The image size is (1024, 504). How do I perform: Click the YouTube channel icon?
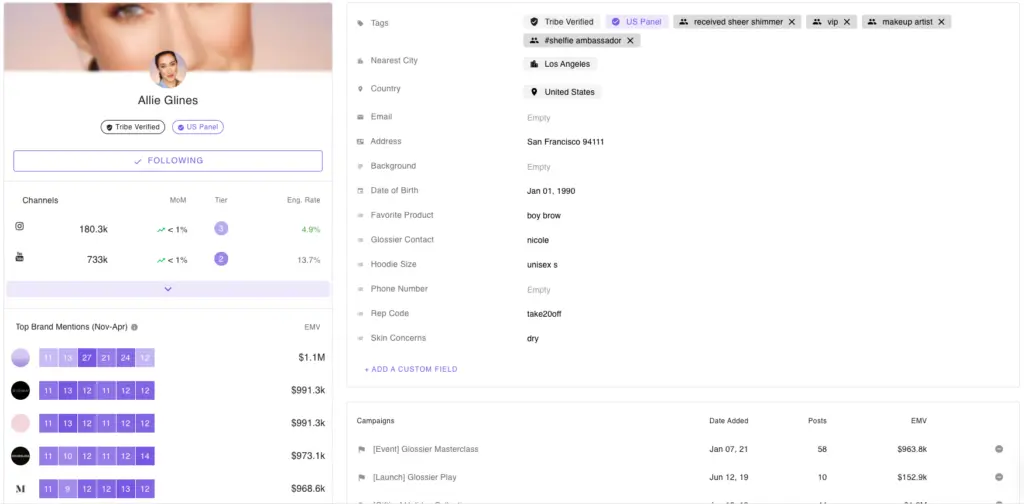pyautogui.click(x=19, y=258)
